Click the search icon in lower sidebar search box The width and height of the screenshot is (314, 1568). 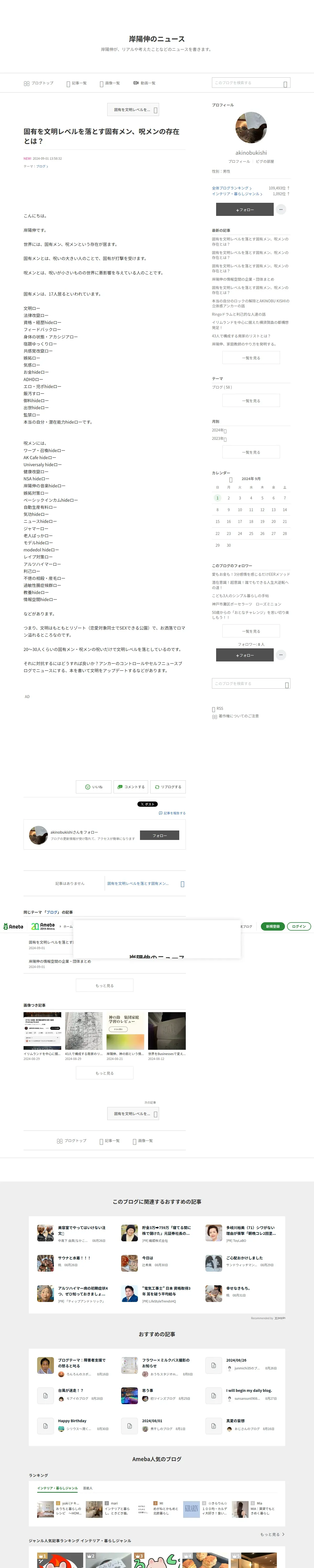tap(287, 685)
